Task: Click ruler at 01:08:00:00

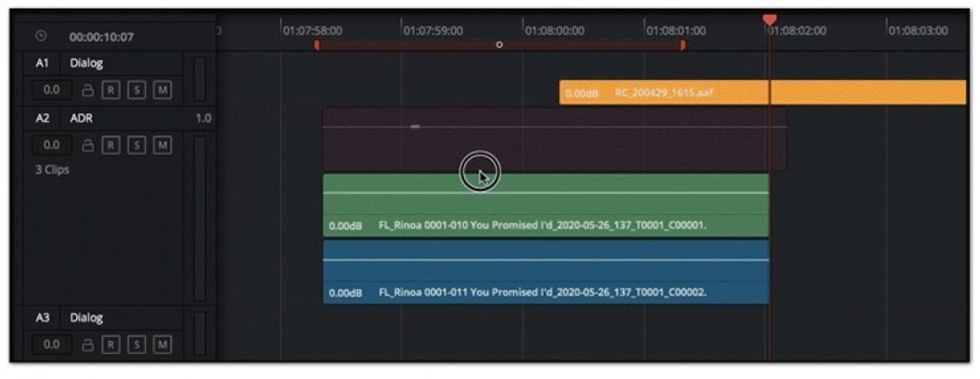Action: click(x=555, y=31)
